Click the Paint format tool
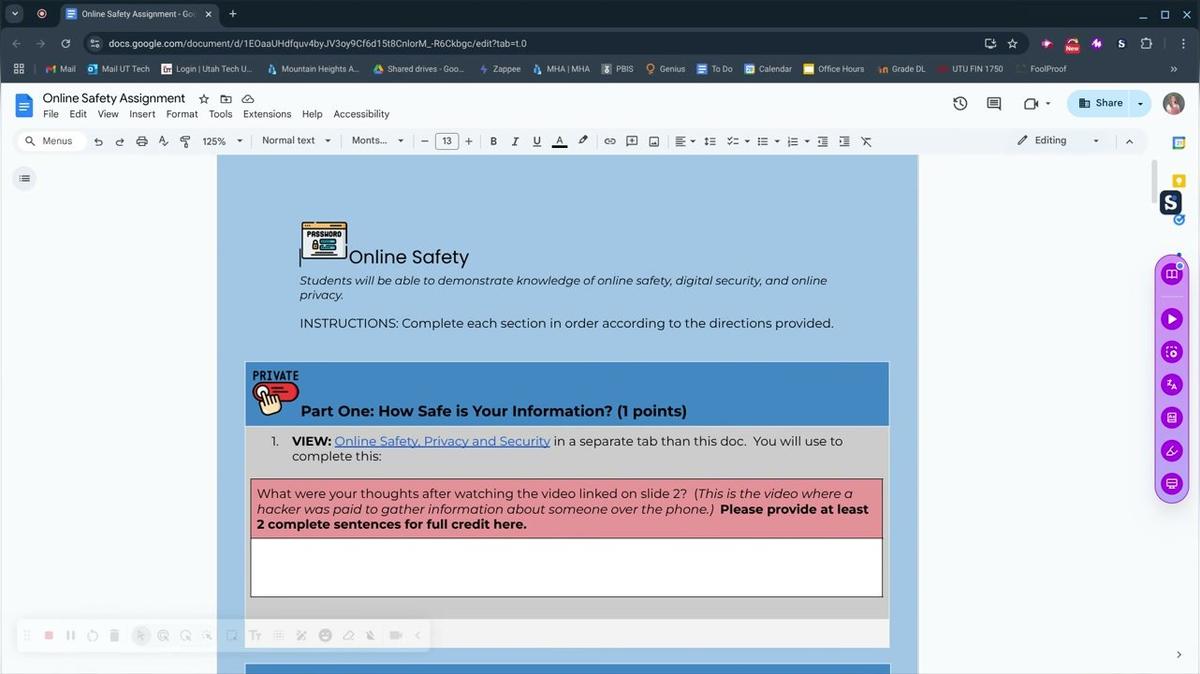 184,141
